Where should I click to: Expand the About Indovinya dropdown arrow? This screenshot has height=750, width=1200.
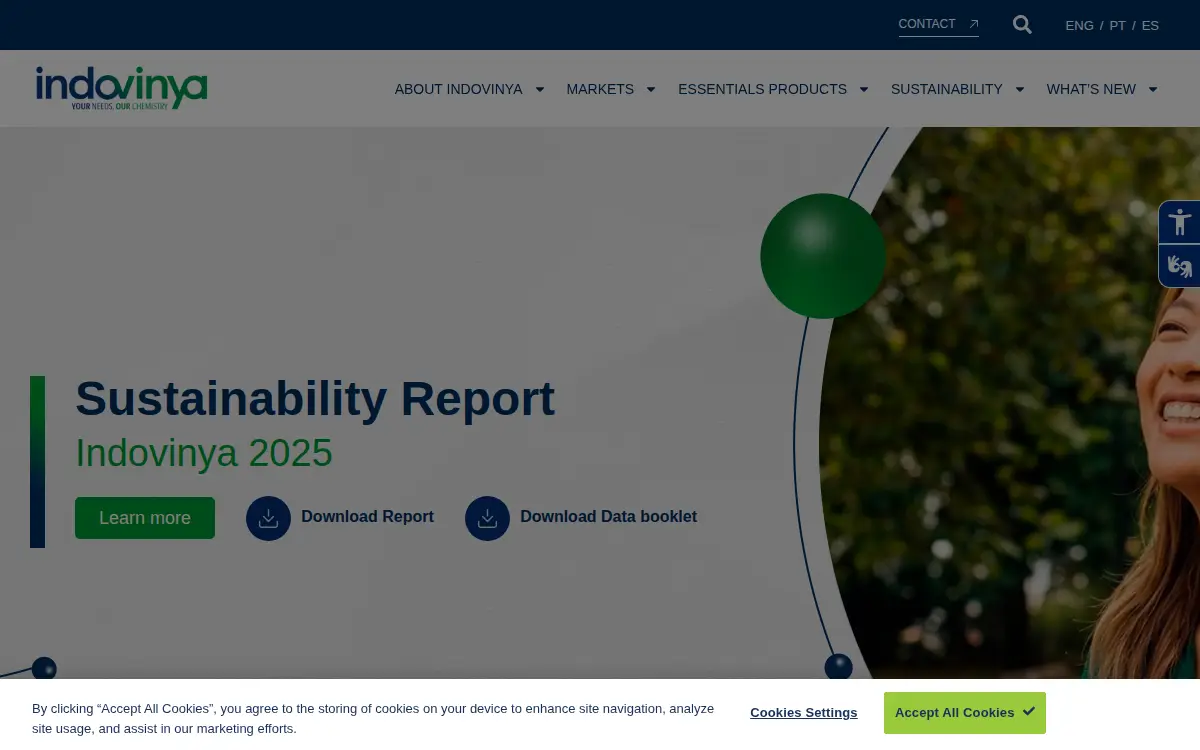539,89
